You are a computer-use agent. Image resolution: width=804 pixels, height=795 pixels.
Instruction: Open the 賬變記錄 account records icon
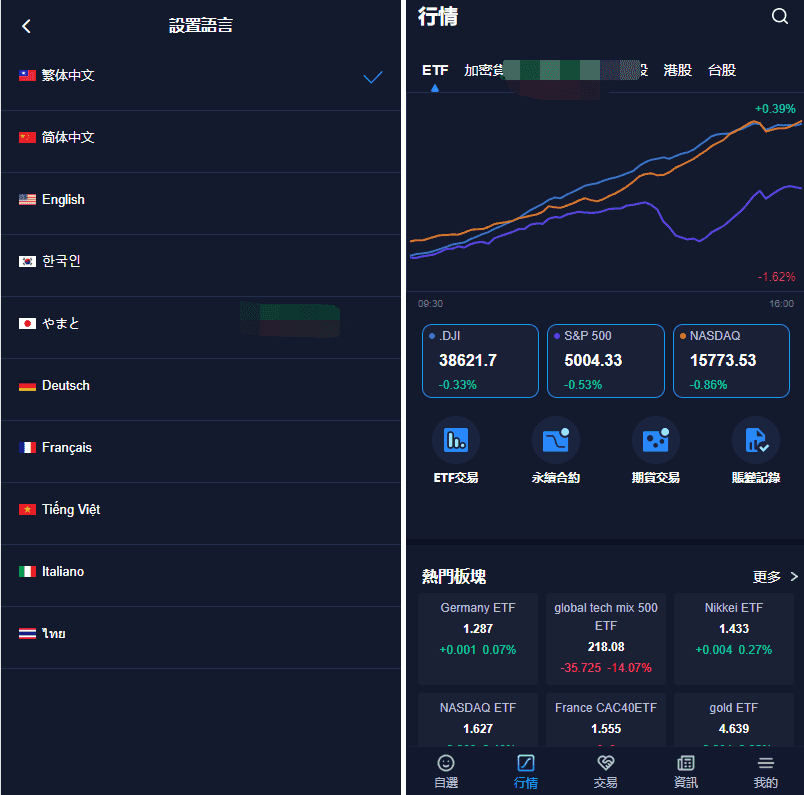756,440
